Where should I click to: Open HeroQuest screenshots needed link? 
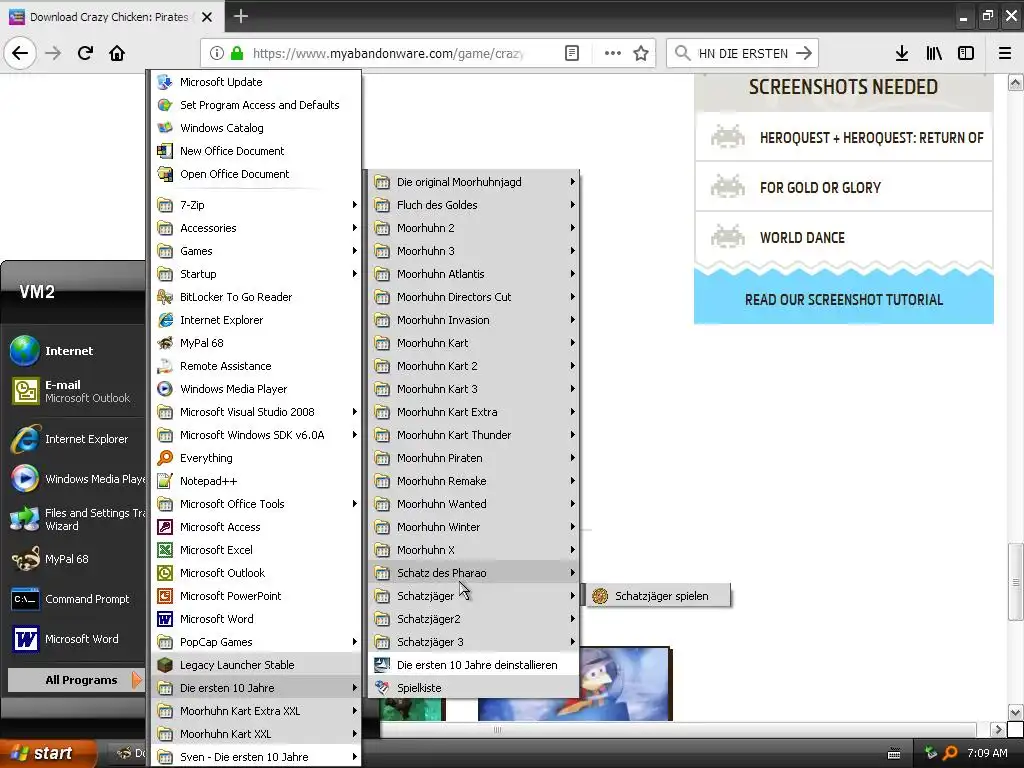coord(844,137)
